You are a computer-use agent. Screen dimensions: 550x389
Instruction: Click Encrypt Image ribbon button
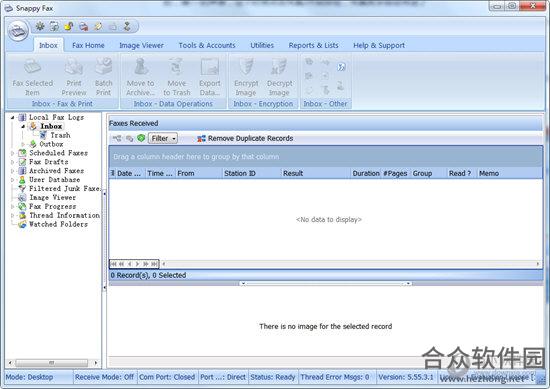click(x=246, y=77)
